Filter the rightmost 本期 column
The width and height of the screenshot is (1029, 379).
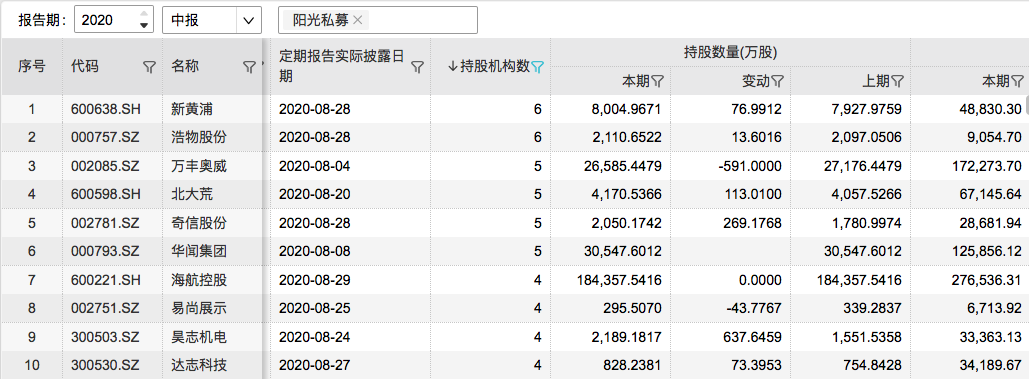1017,81
